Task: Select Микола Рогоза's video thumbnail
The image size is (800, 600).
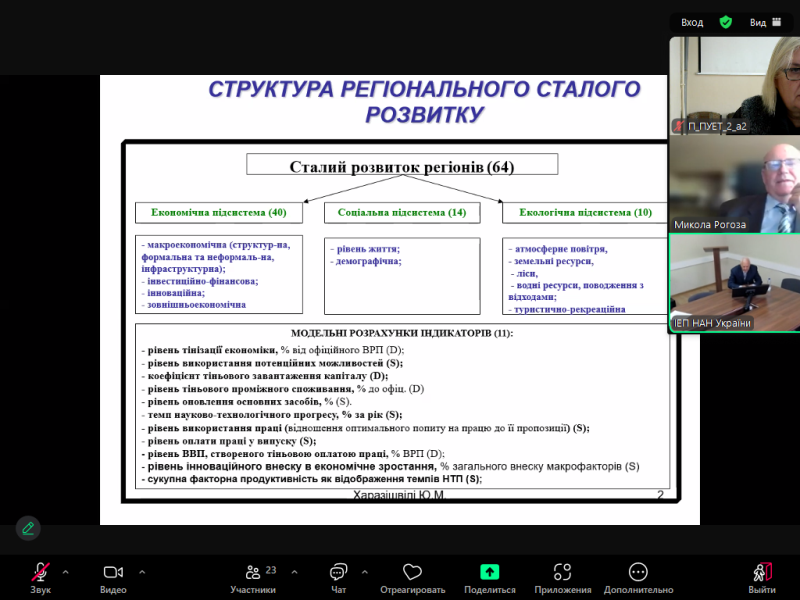Action: 734,185
